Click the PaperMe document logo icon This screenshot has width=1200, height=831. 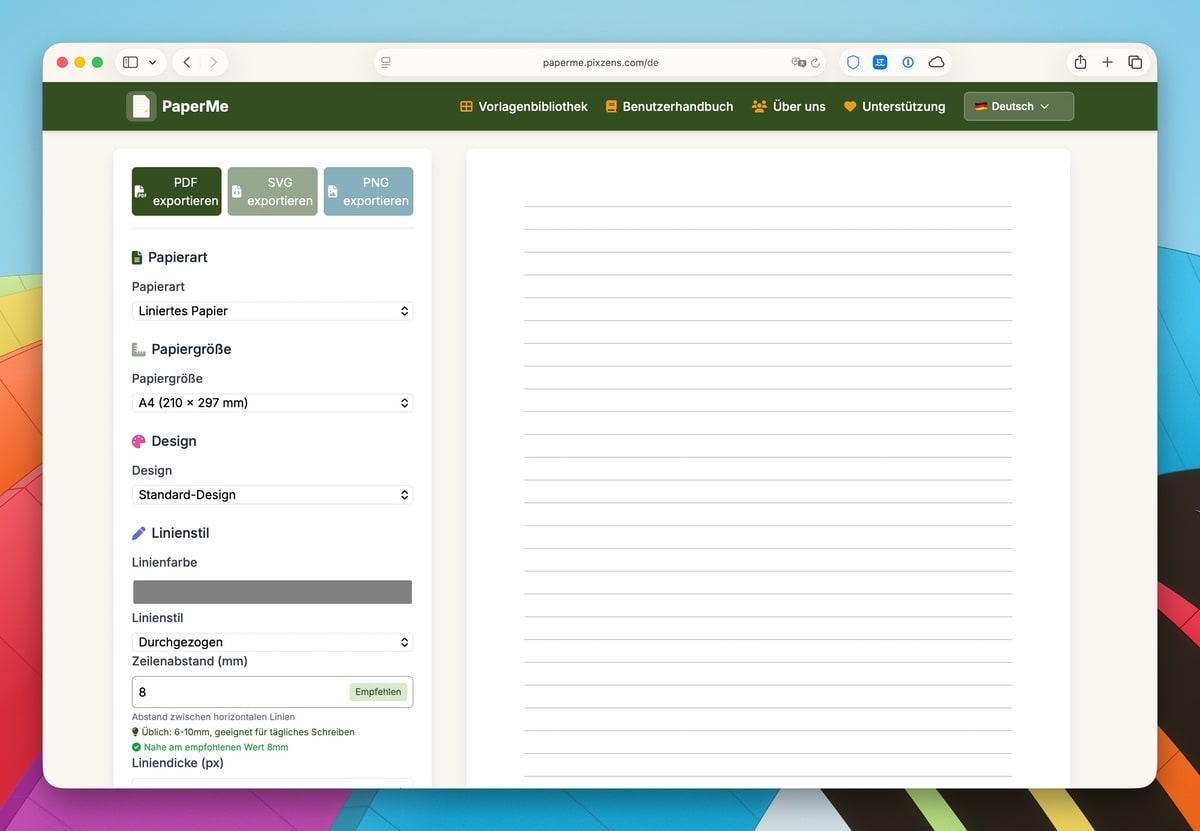pos(140,106)
